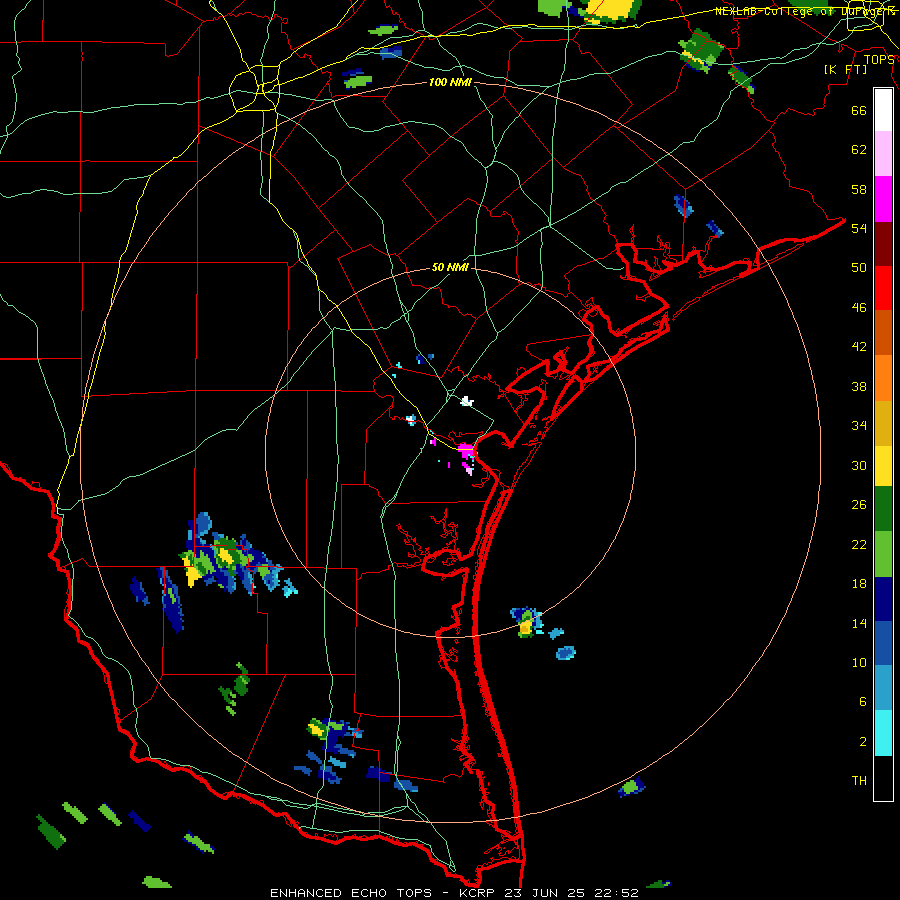Click the '34' legend value
900x900 pixels.
pos(859,426)
